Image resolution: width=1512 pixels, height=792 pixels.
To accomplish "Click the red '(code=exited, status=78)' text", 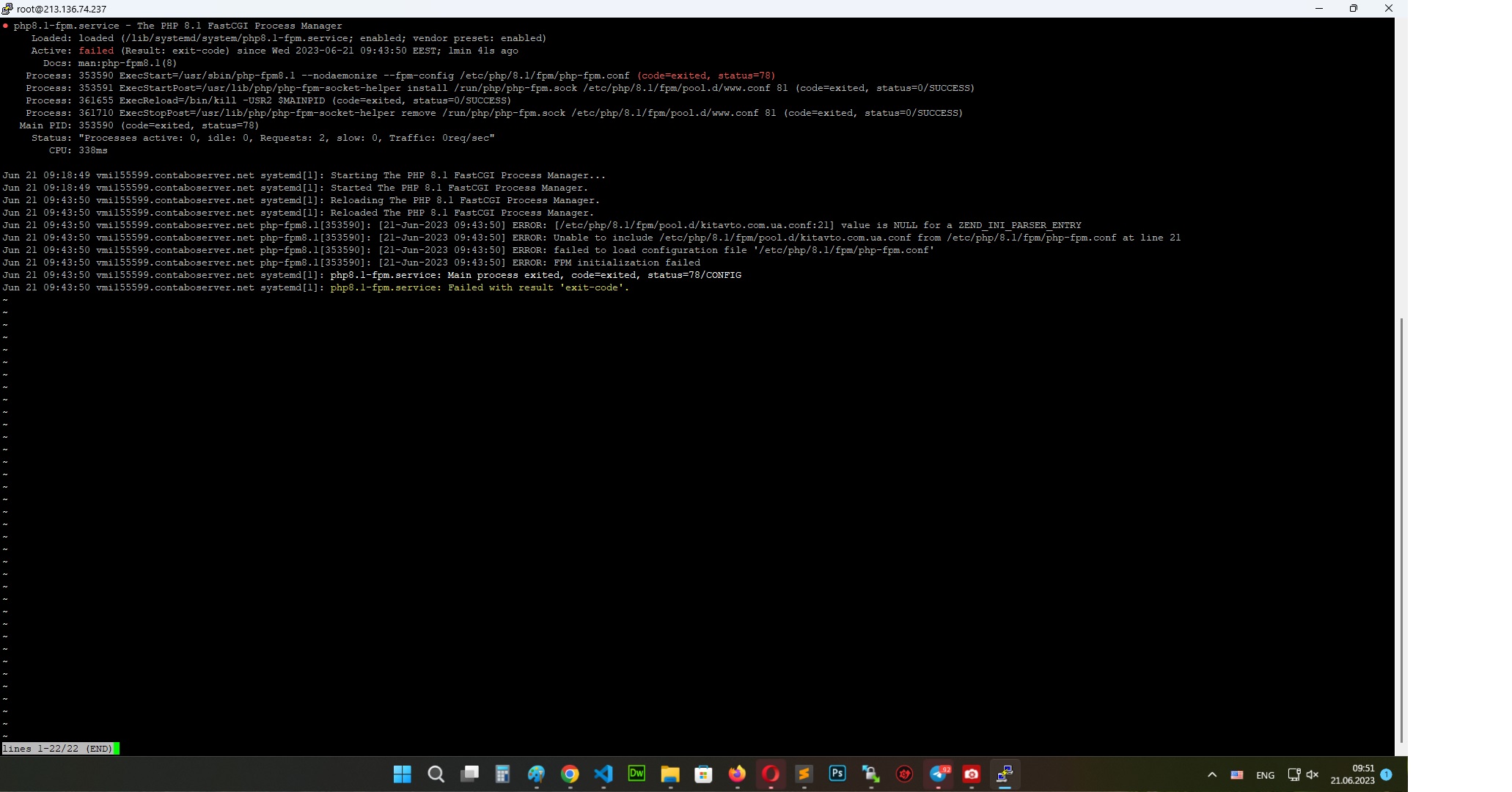I will tap(706, 76).
